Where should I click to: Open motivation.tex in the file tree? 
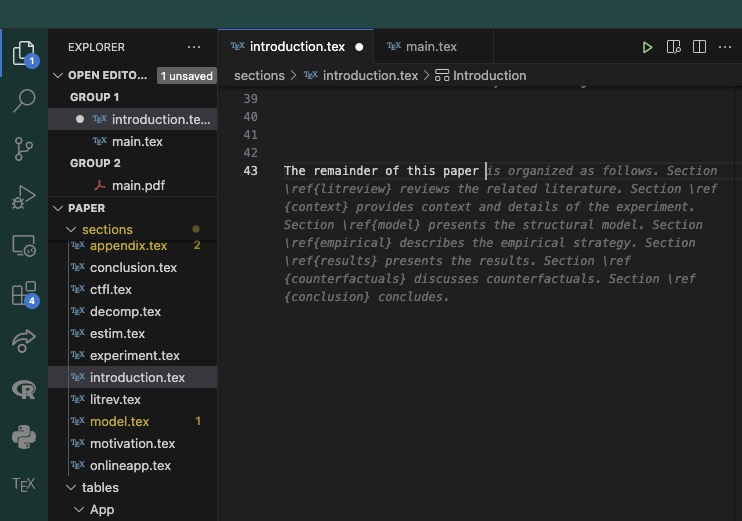point(132,443)
